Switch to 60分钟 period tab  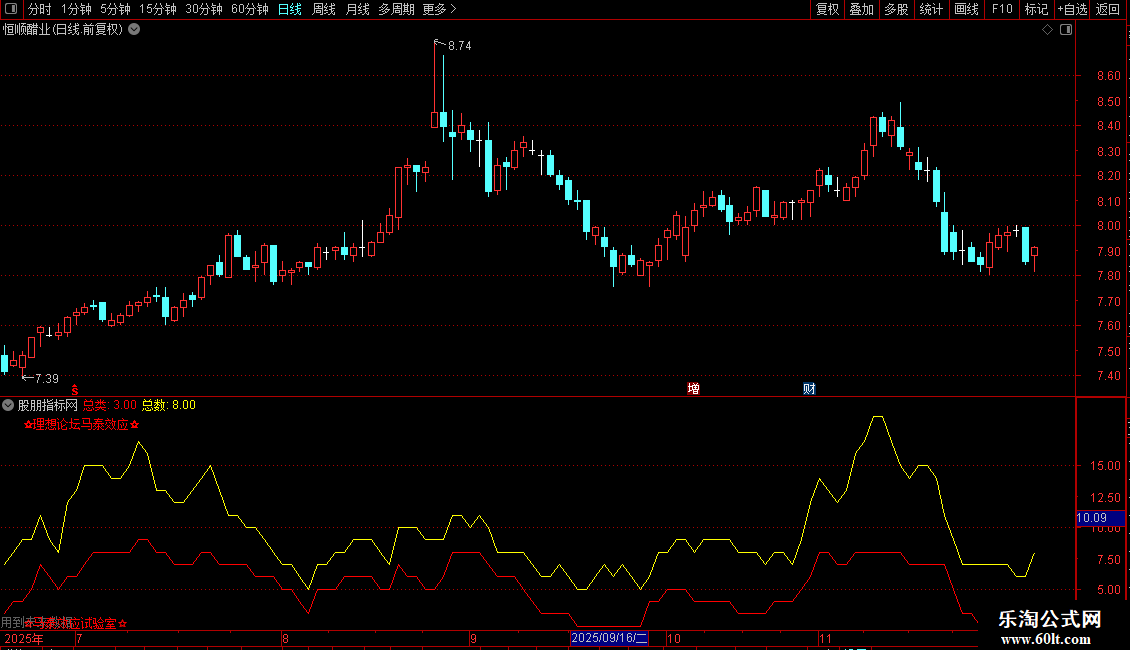[x=249, y=9]
